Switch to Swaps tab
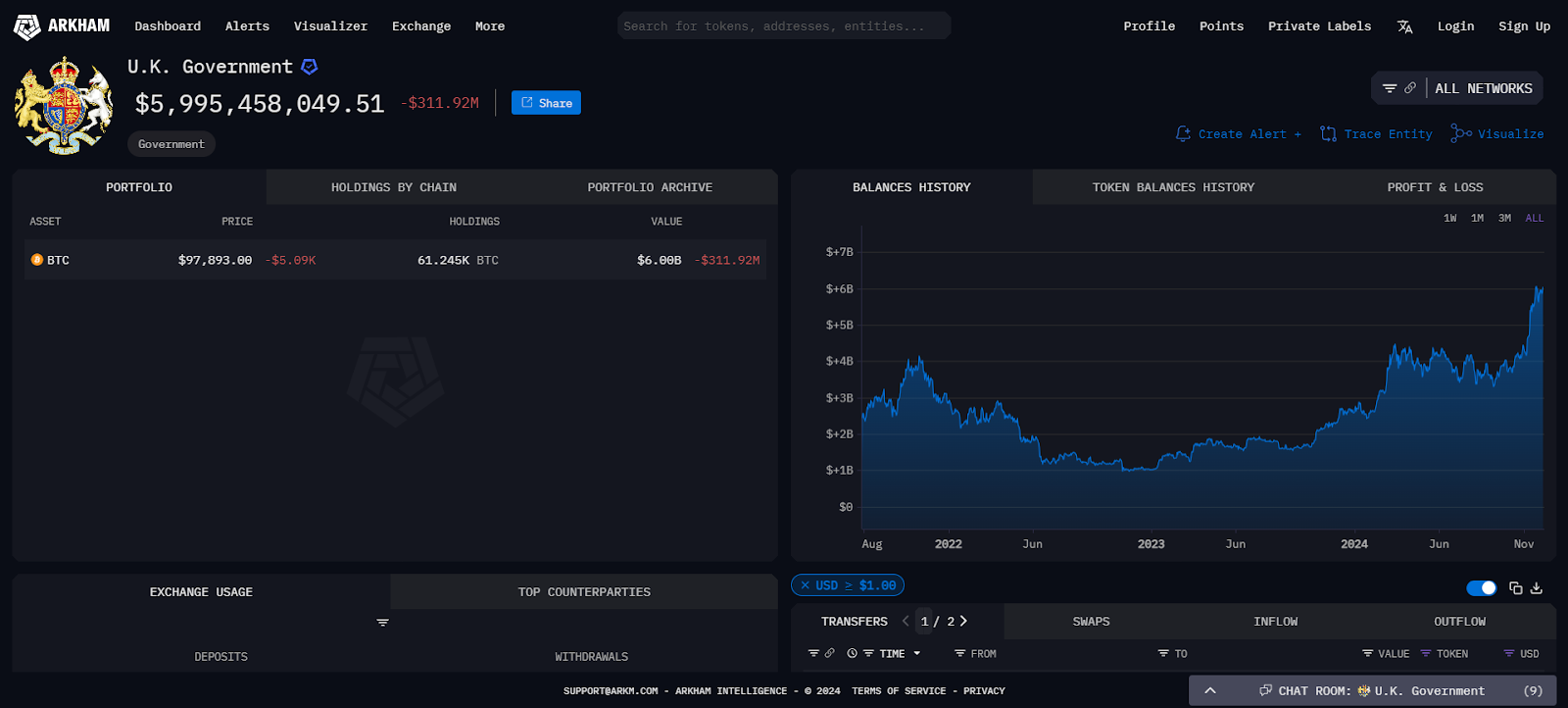The image size is (1568, 708). pos(1091,622)
